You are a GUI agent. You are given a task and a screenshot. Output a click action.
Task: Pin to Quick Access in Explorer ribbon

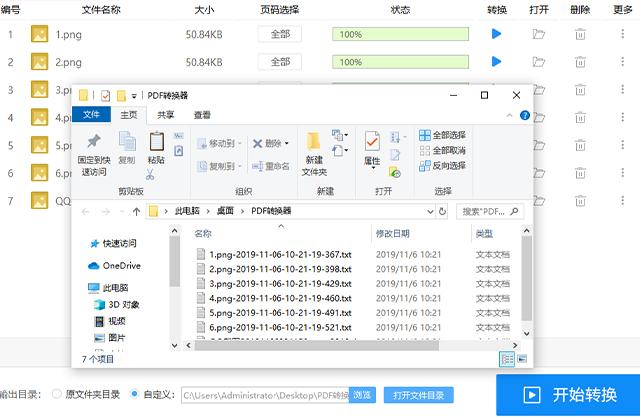coord(94,155)
